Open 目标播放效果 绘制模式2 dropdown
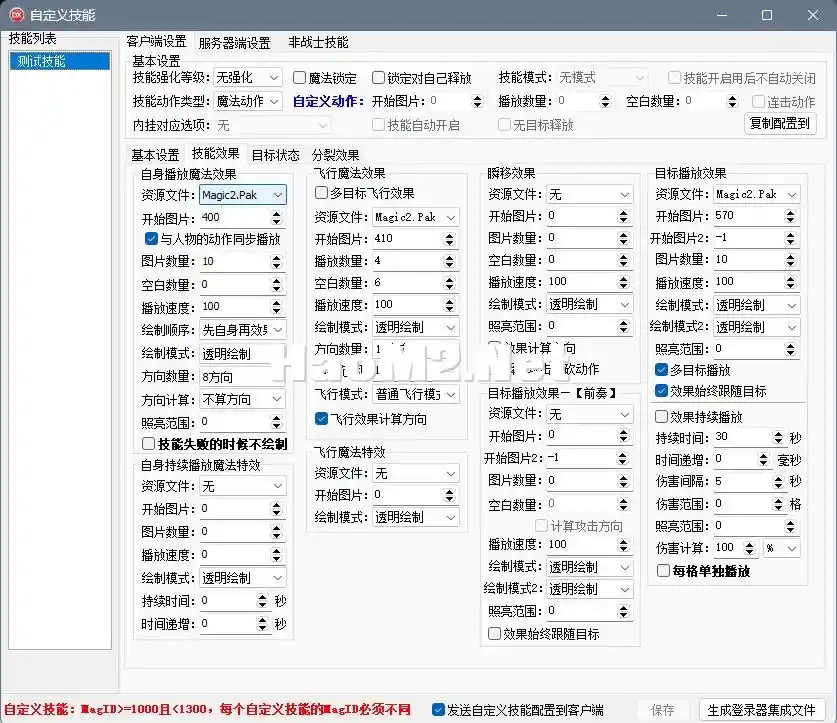 757,327
